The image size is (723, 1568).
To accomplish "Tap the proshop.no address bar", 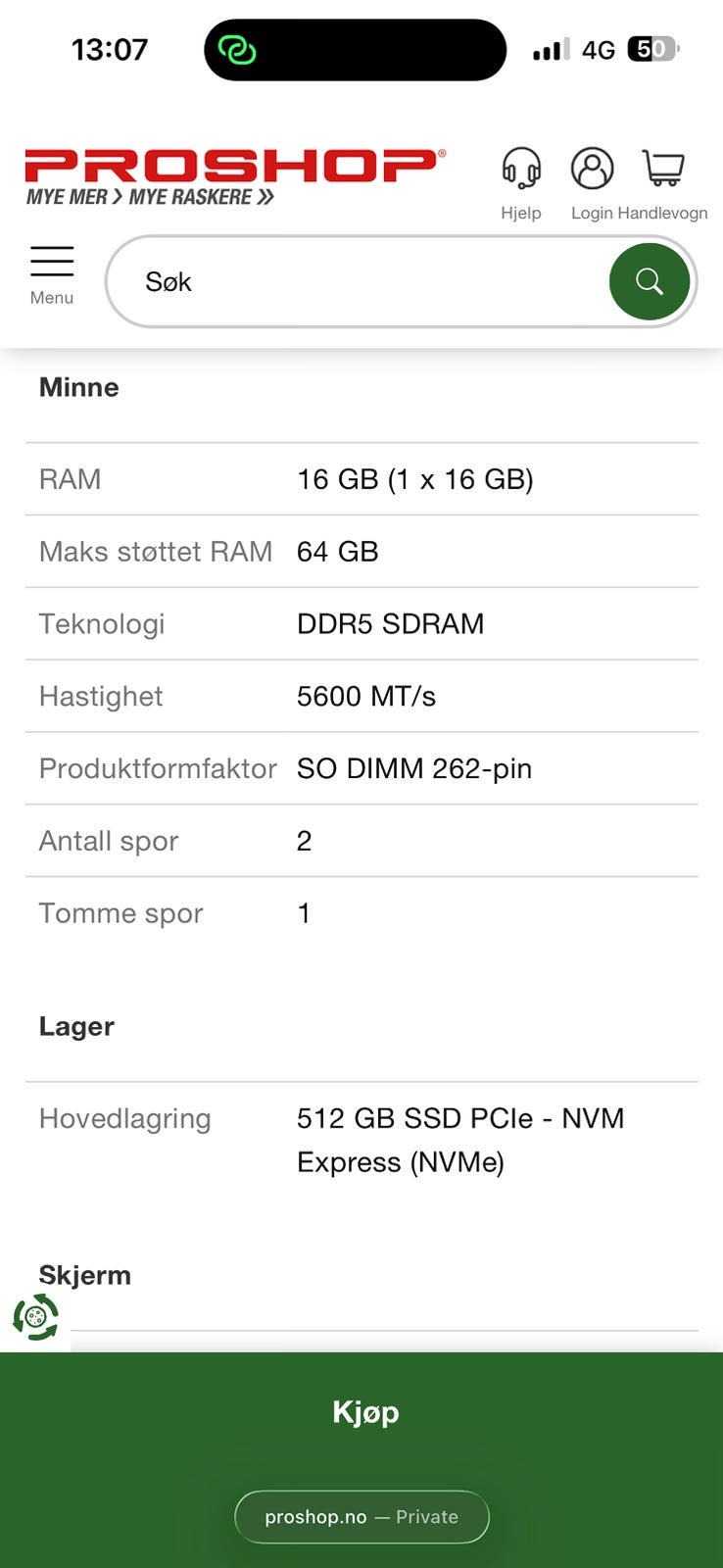I will 361,1516.
